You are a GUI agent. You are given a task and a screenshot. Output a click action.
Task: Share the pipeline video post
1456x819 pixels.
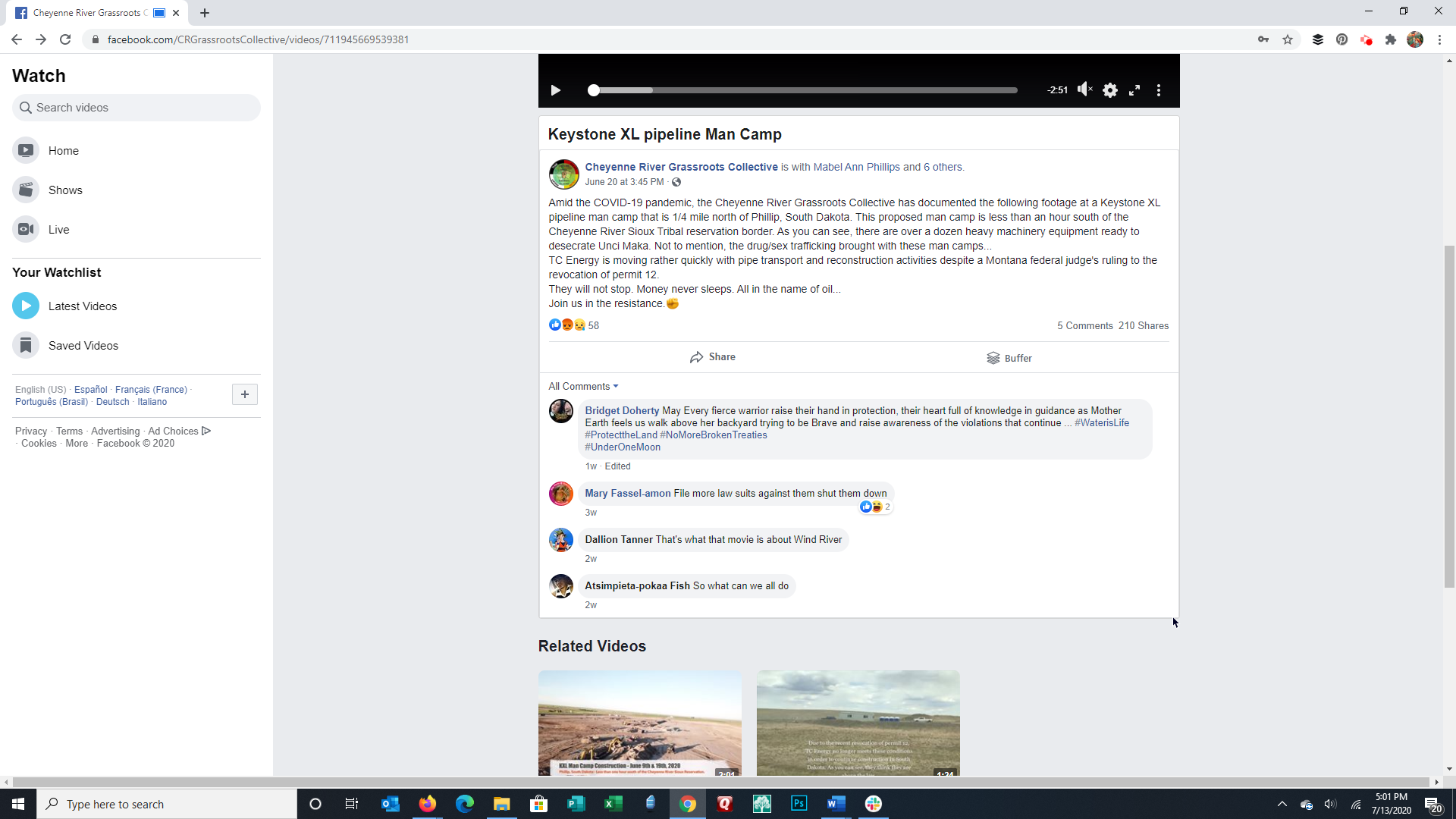713,357
